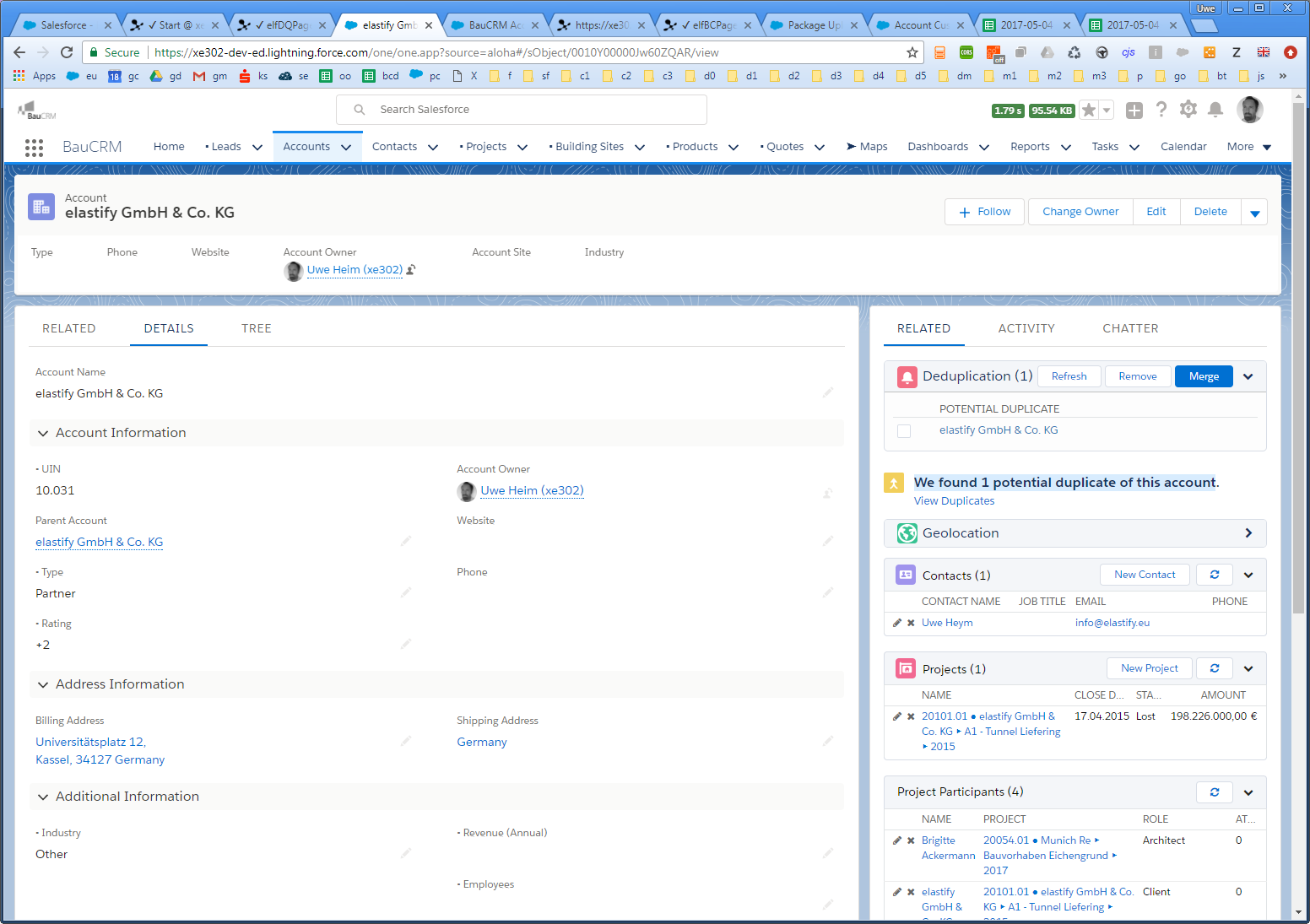Collapse the Account Information section
The width and height of the screenshot is (1310, 924).
point(43,433)
